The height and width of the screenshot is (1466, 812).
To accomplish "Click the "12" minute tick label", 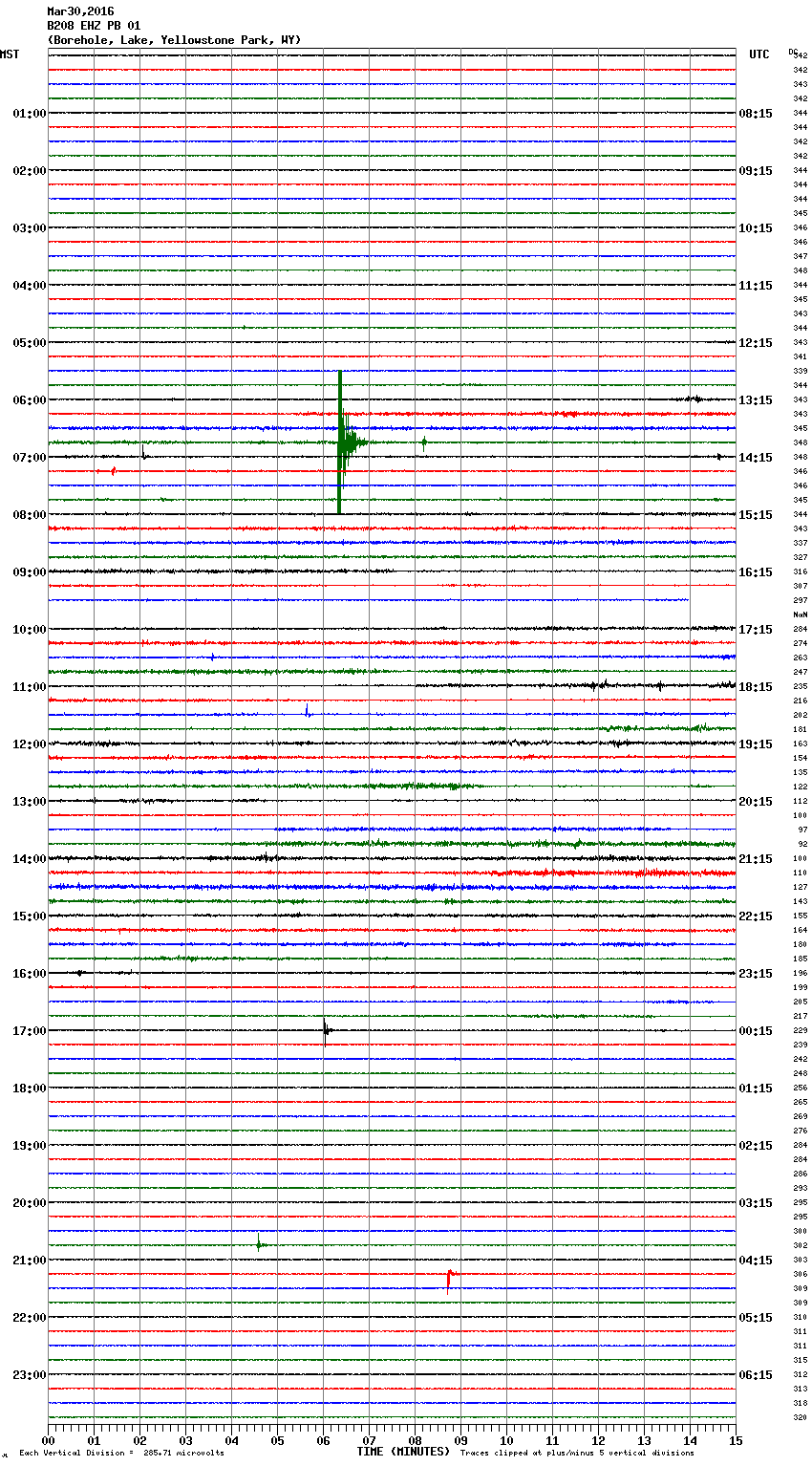I will tap(598, 1441).
